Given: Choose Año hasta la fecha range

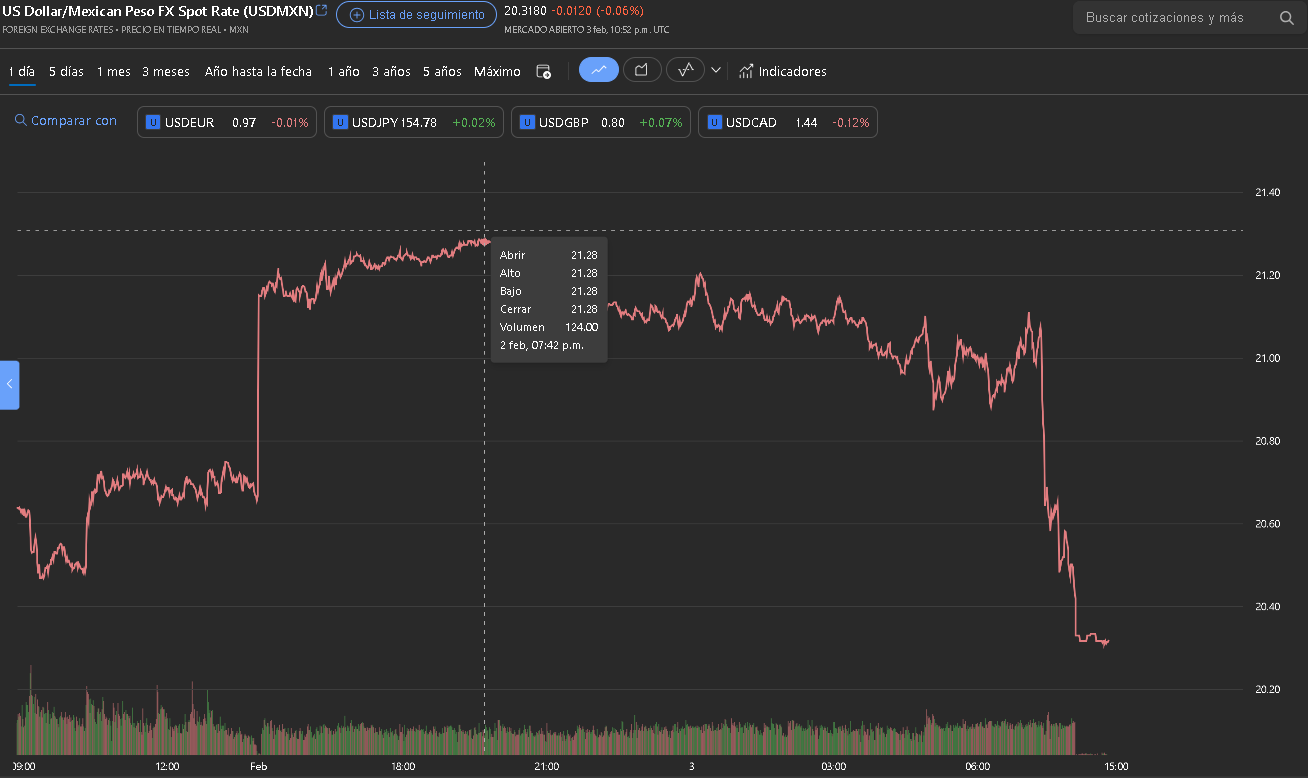Looking at the screenshot, I should (258, 72).
